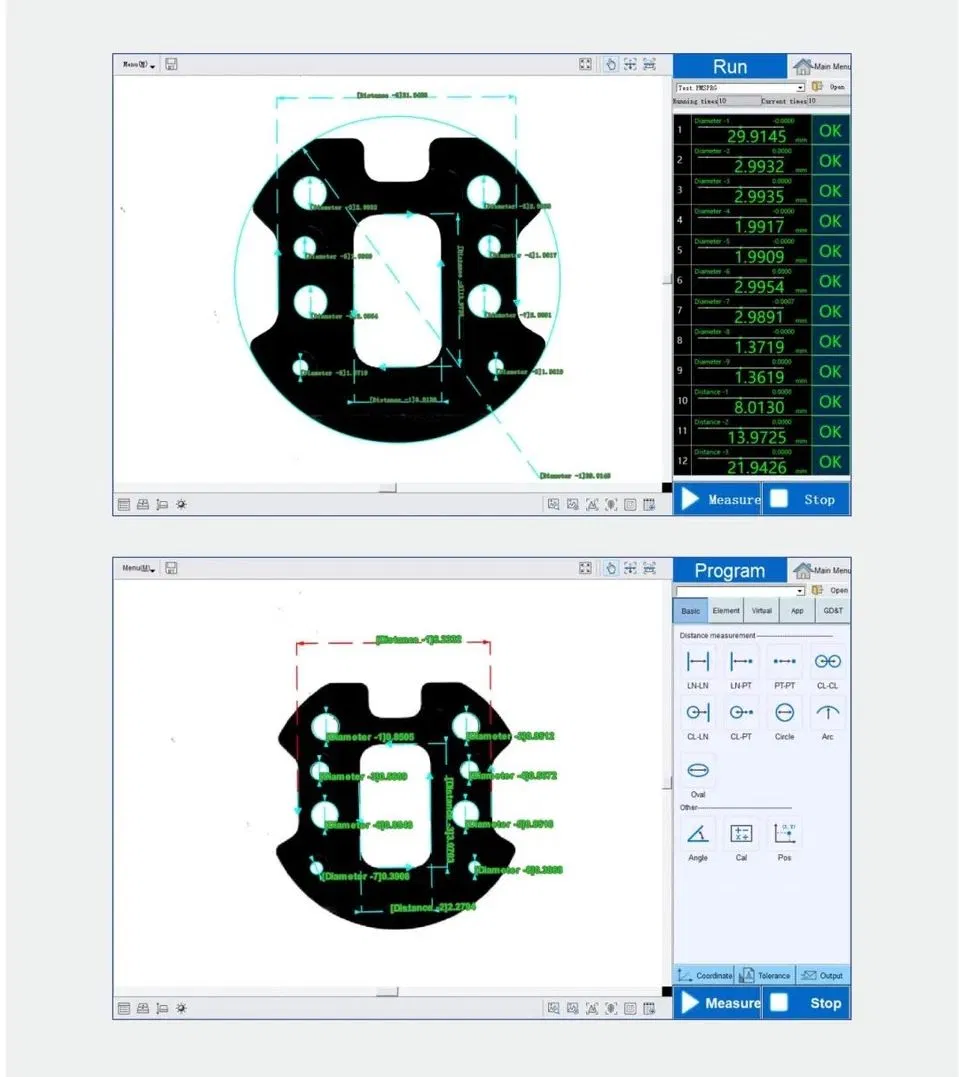Viewport: 959px width, 1077px height.
Task: Toggle fit-to-screen icon in Program window toolbar
Action: click(x=585, y=569)
